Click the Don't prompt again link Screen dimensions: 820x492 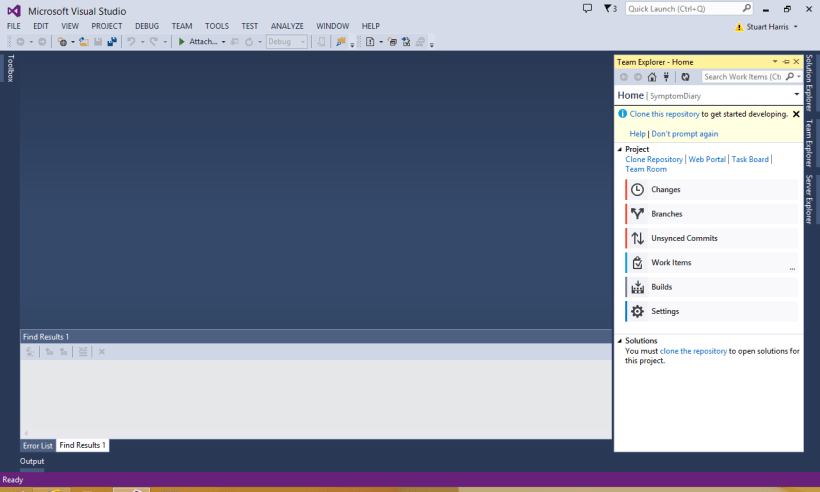coord(685,134)
